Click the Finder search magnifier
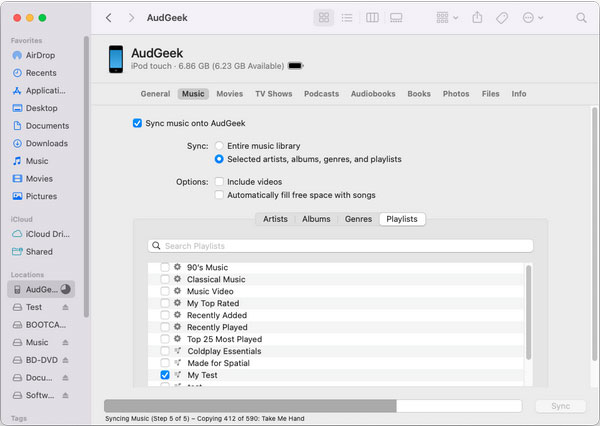 coord(581,18)
